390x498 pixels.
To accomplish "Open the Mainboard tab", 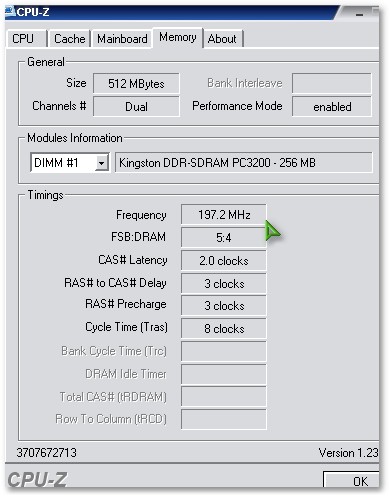I will click(x=122, y=39).
